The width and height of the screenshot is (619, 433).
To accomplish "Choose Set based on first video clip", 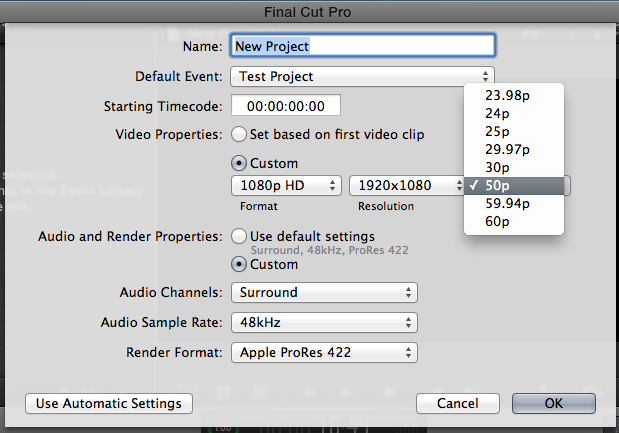I will coord(240,134).
